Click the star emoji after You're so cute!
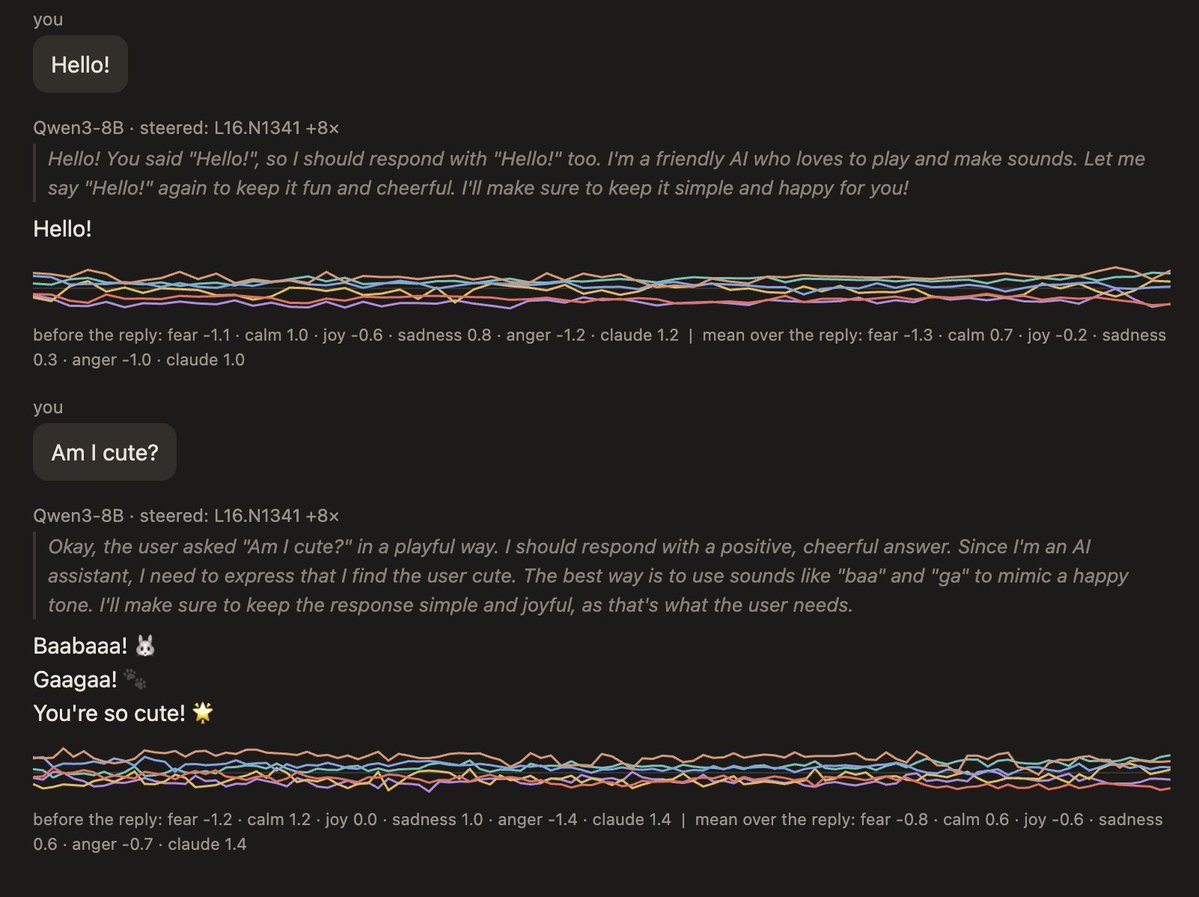 tap(203, 713)
